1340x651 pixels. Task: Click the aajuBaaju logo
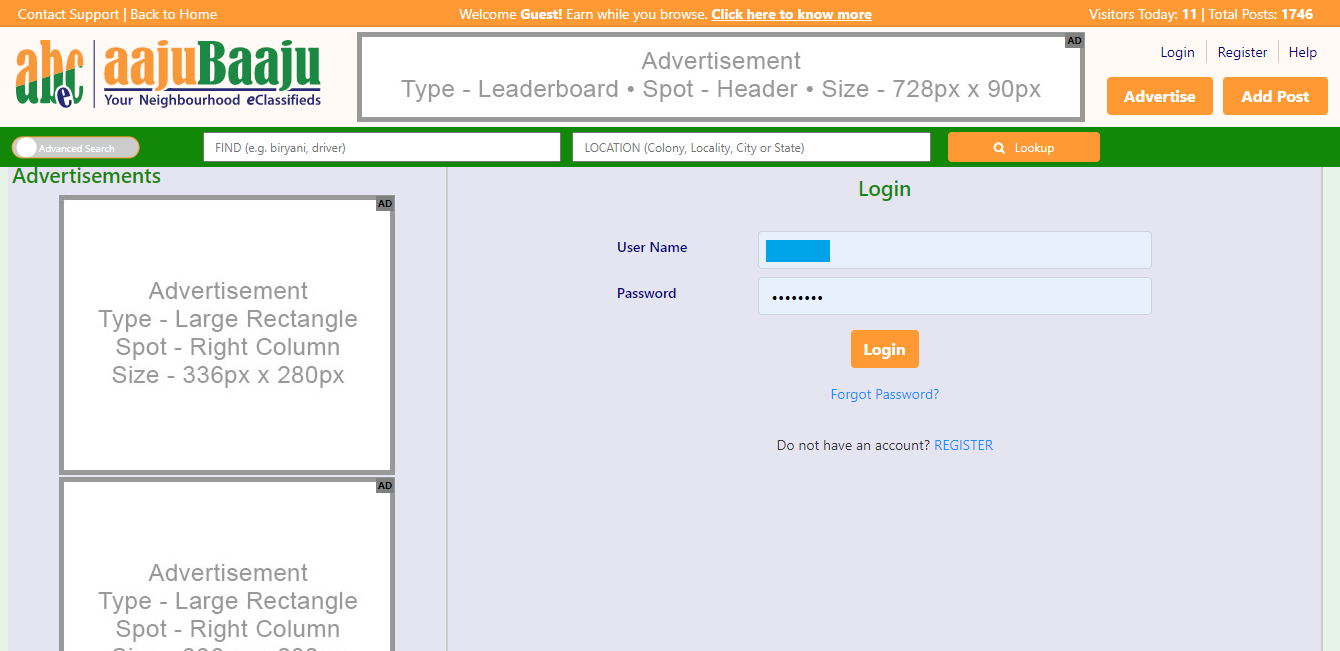click(x=168, y=75)
